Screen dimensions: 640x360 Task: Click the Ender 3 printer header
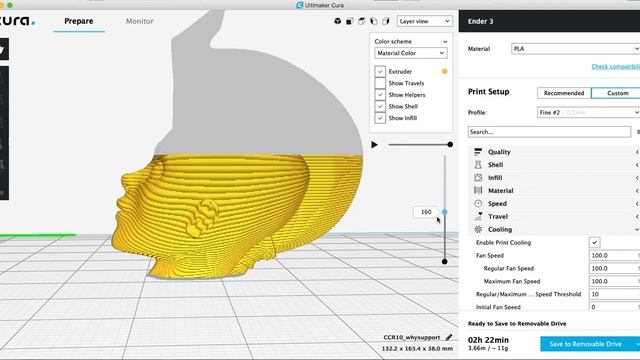pos(480,21)
